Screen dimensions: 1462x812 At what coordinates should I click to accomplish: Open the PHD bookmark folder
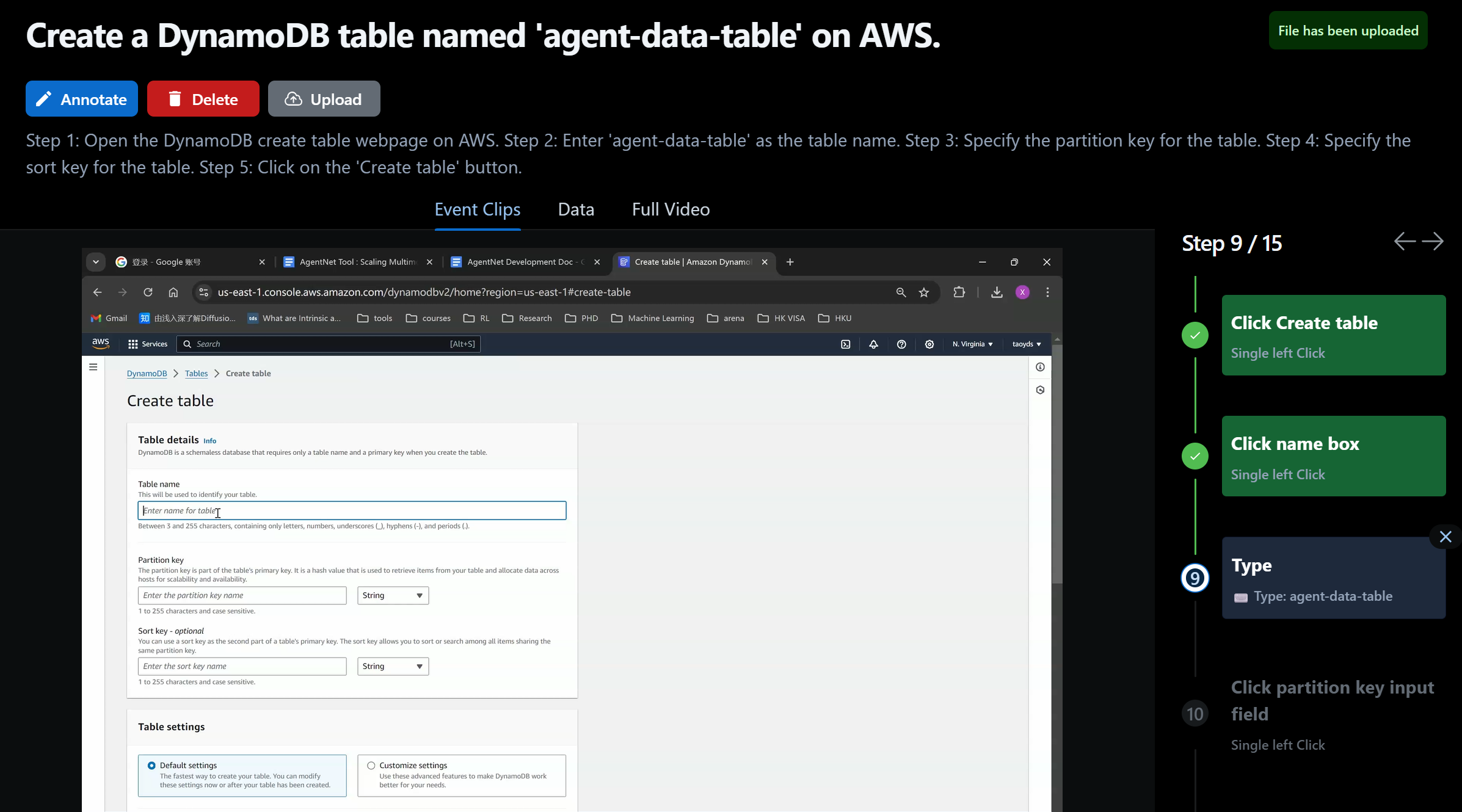582,318
